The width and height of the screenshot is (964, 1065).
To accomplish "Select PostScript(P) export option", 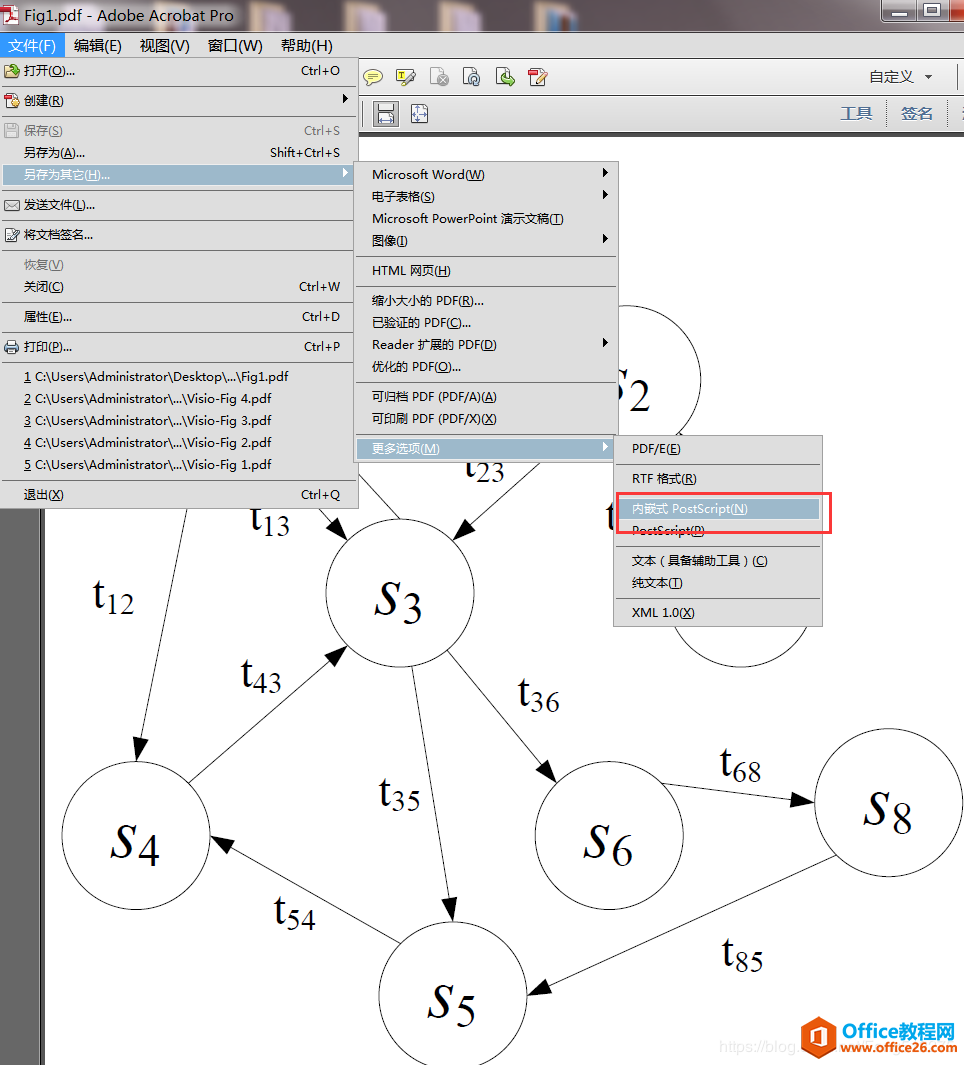I will click(x=718, y=530).
